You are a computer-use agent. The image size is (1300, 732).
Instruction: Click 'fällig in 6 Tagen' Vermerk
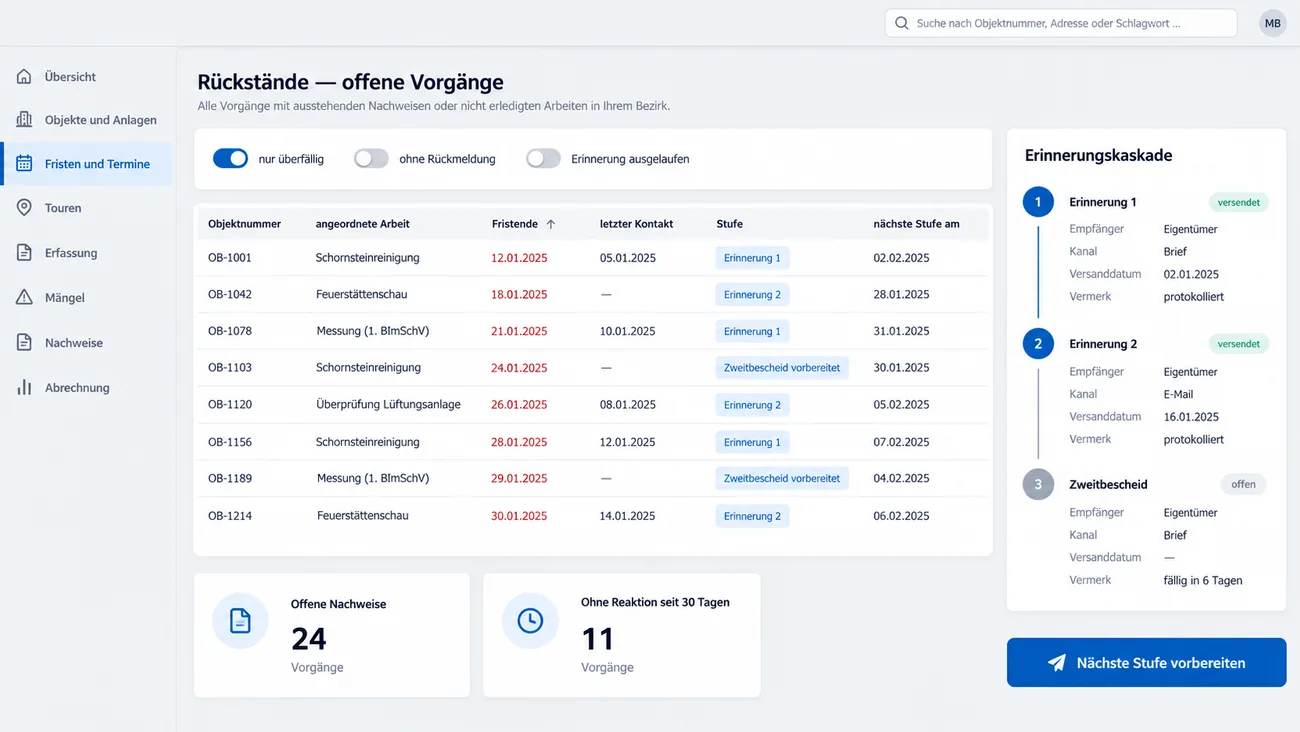[x=1203, y=580]
